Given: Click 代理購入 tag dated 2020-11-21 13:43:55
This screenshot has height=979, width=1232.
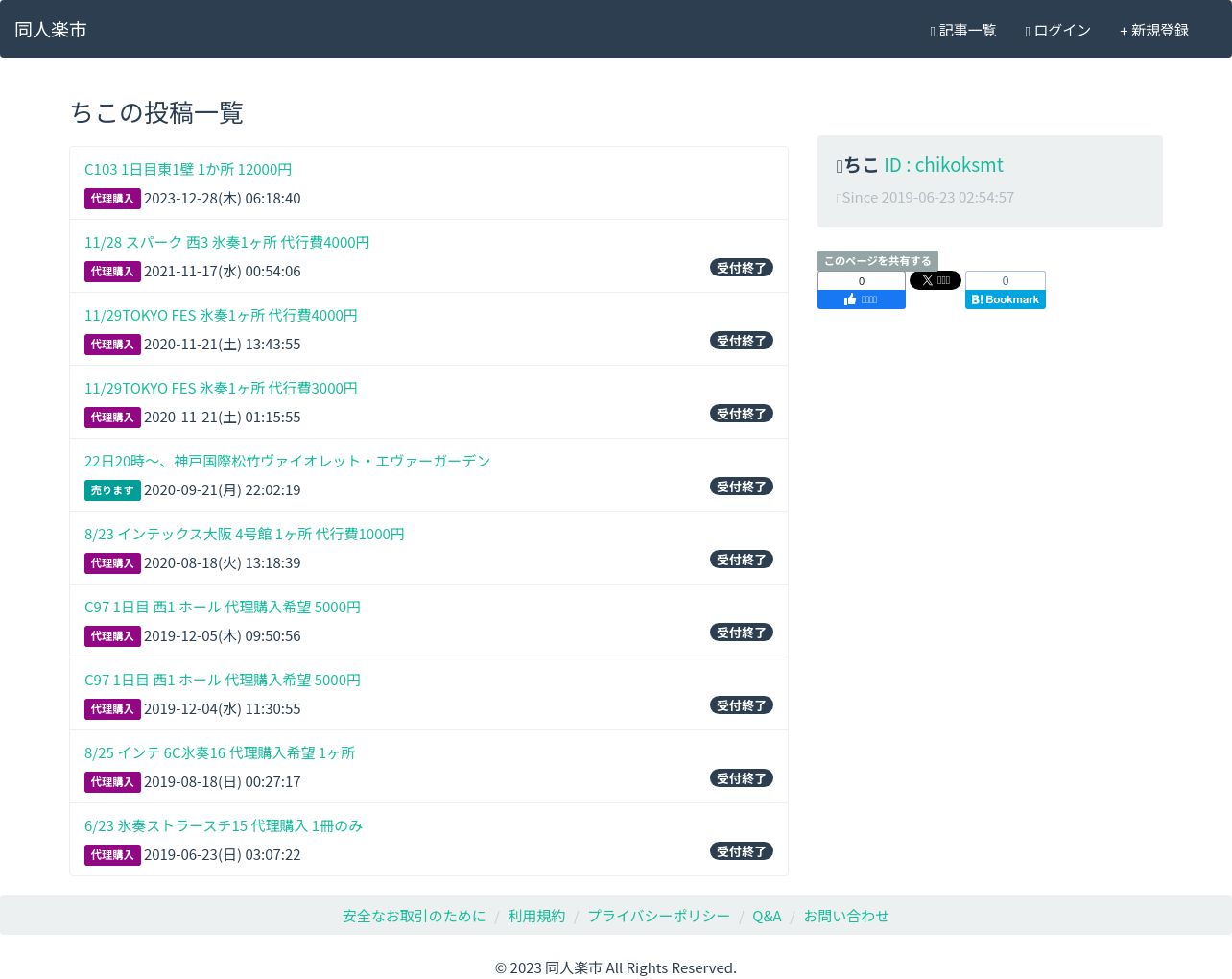Looking at the screenshot, I should pos(112,345).
